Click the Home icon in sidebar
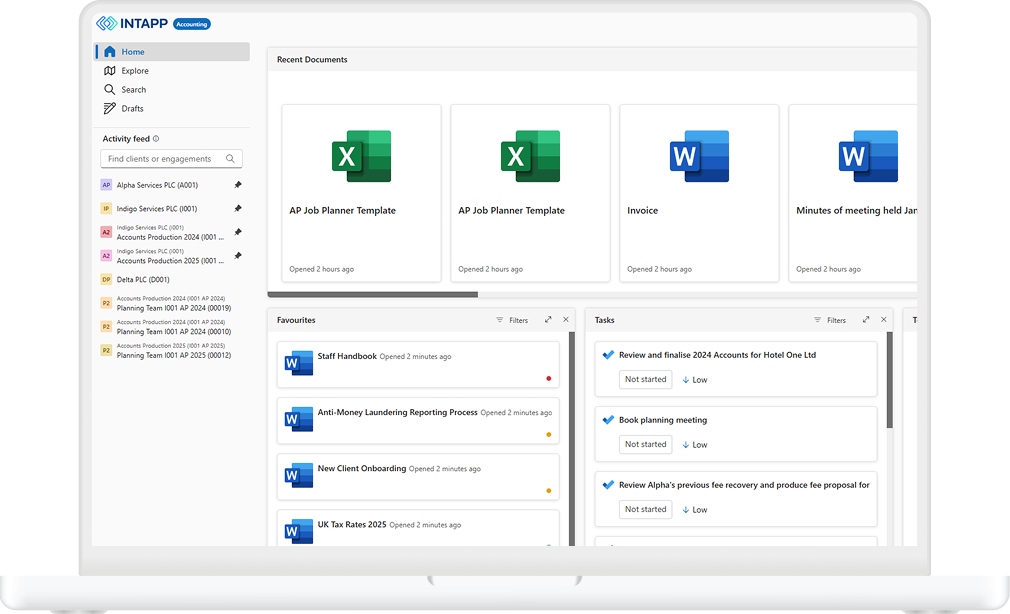1010x614 pixels. coord(110,52)
